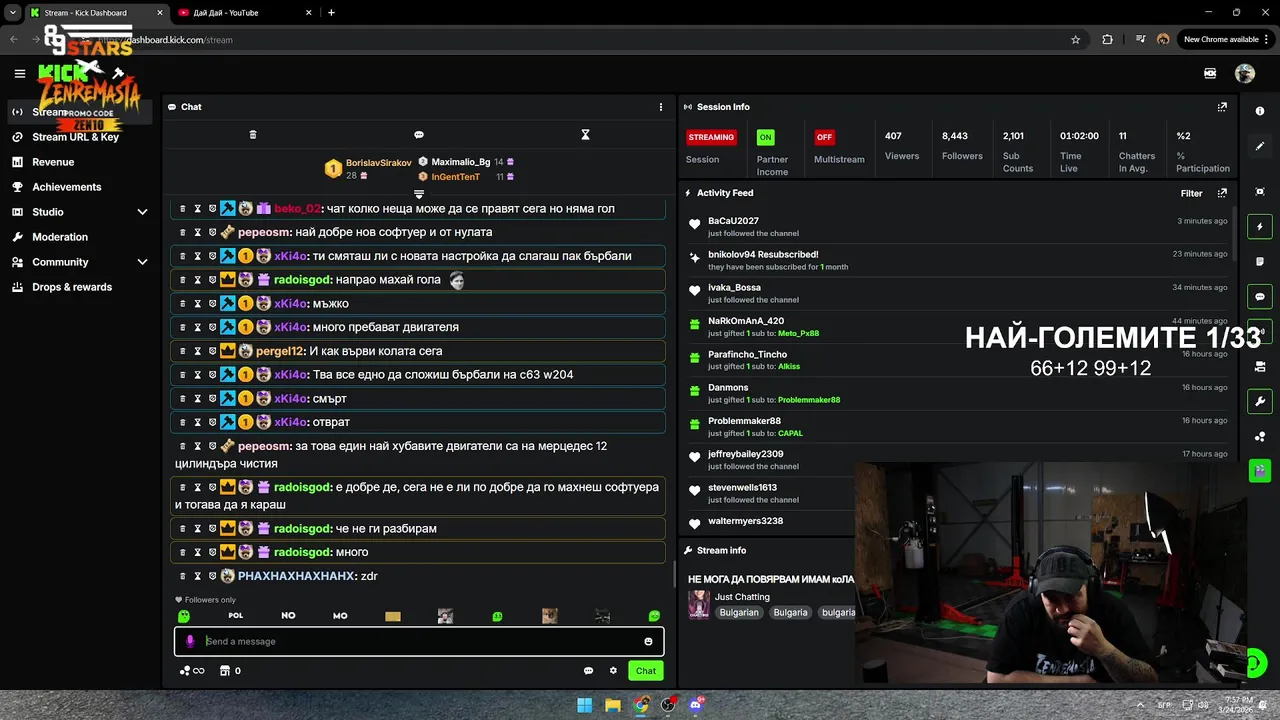The image size is (1280, 720).
Task: Open the stream info circle icon in right sidebar
Action: click(x=1260, y=111)
